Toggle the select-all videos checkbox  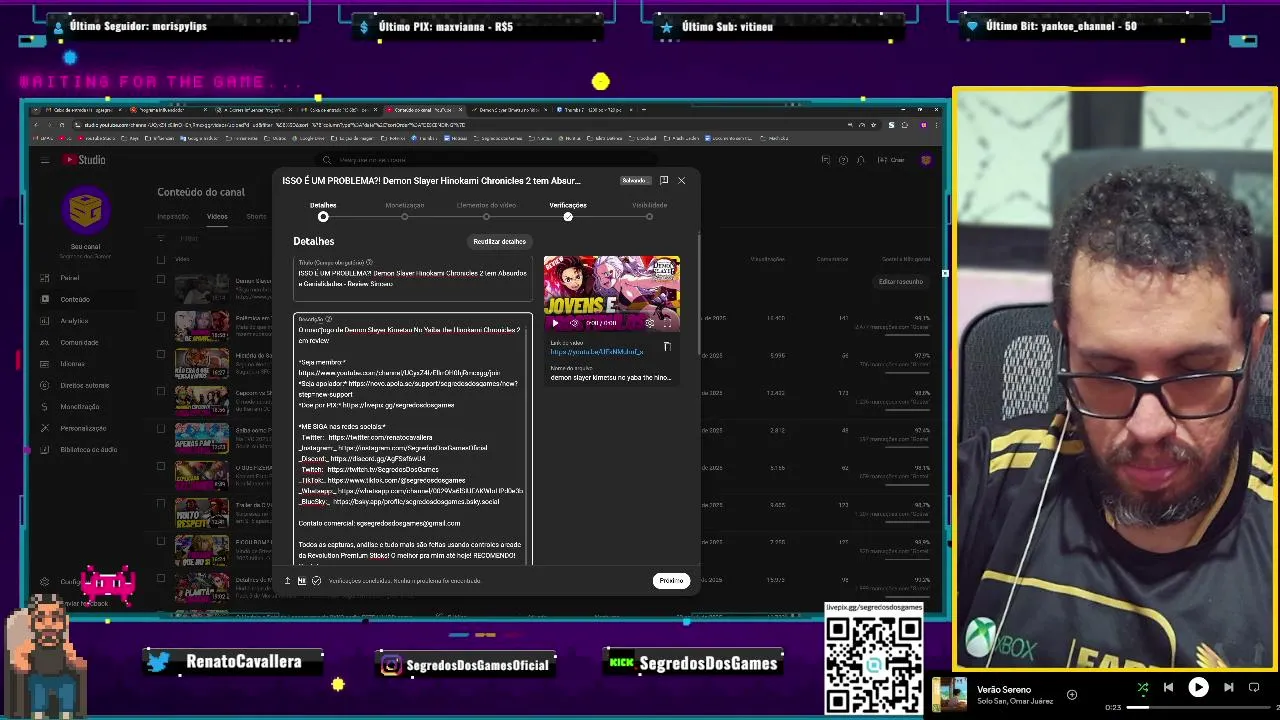(x=161, y=259)
